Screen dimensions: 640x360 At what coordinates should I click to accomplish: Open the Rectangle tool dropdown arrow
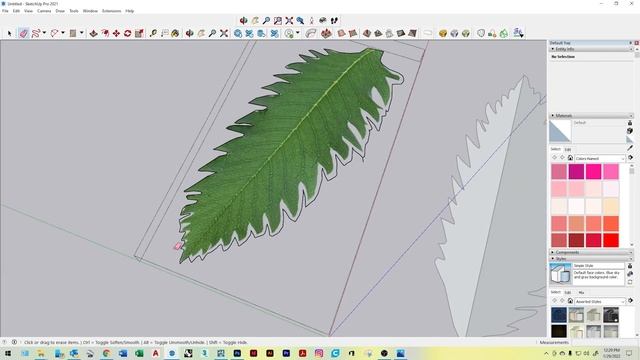[82, 33]
